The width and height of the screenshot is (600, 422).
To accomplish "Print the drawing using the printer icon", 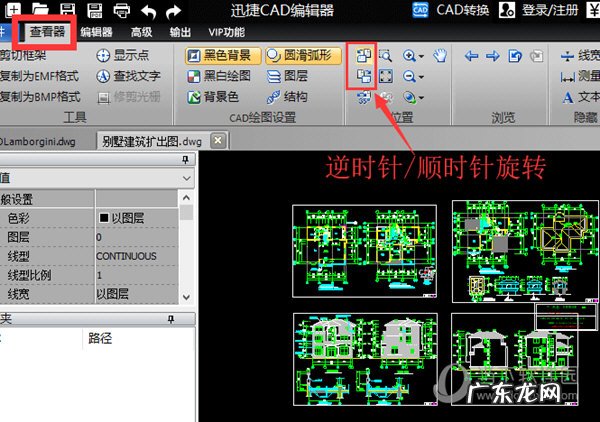I will click(122, 11).
